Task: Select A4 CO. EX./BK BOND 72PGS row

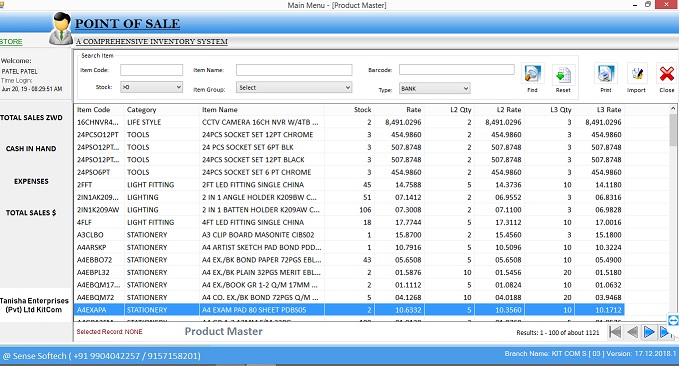Action: [x=349, y=298]
